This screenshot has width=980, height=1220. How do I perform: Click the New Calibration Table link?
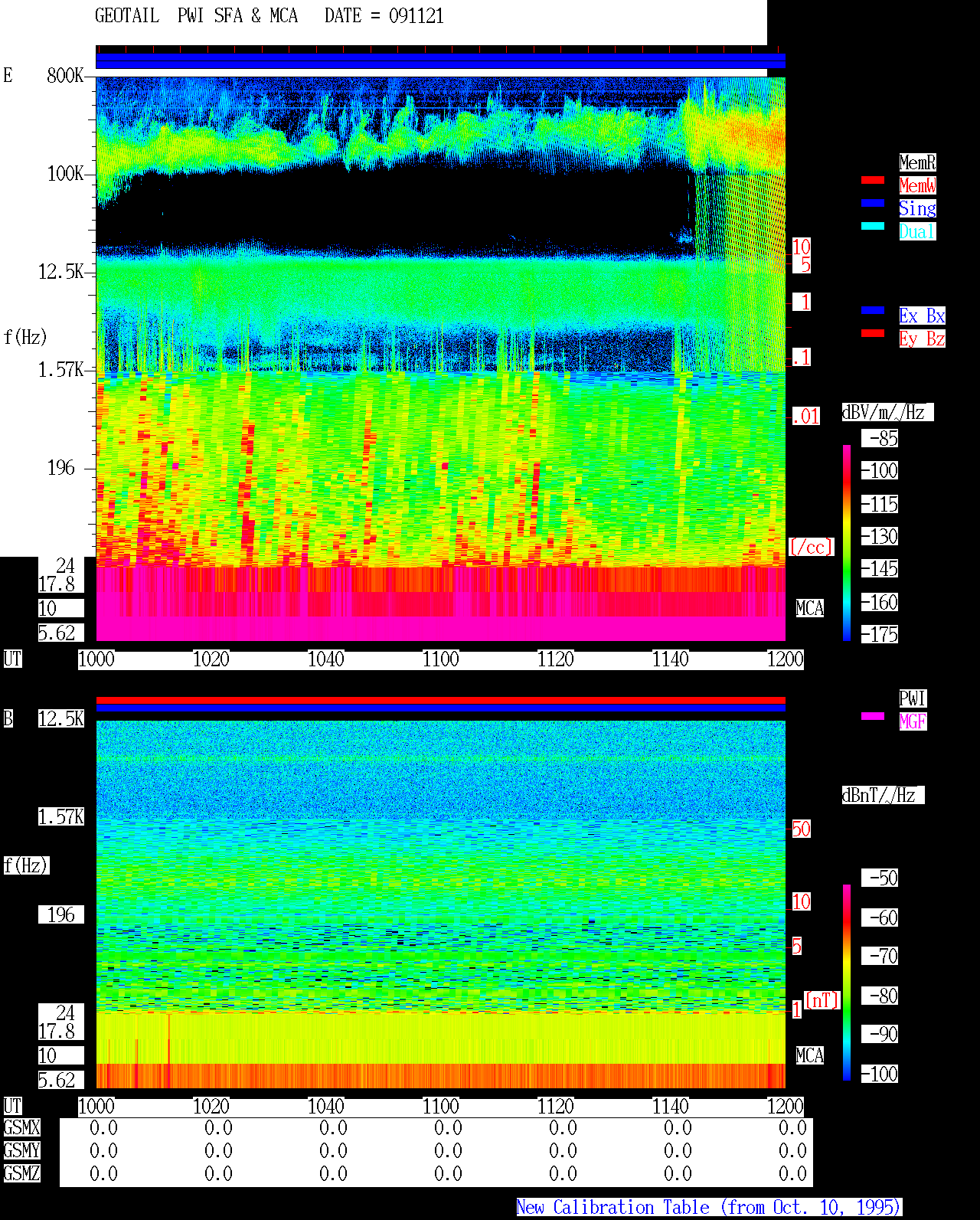709,1208
